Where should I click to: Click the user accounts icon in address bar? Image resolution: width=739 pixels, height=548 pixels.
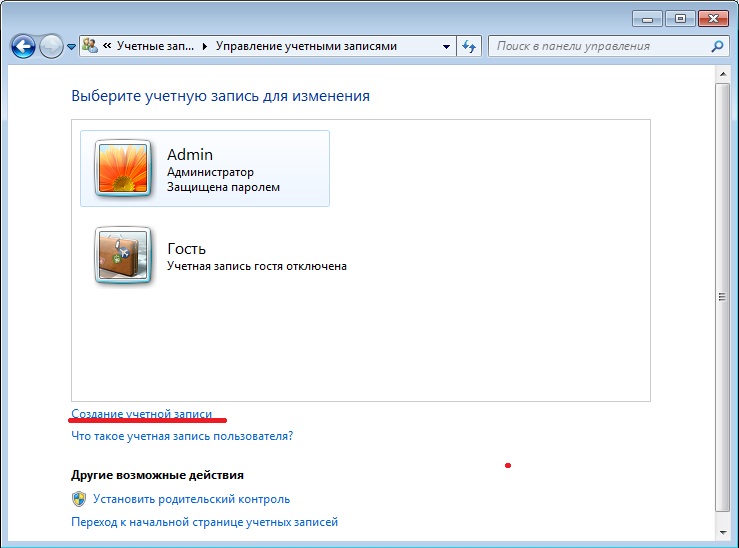(90, 46)
